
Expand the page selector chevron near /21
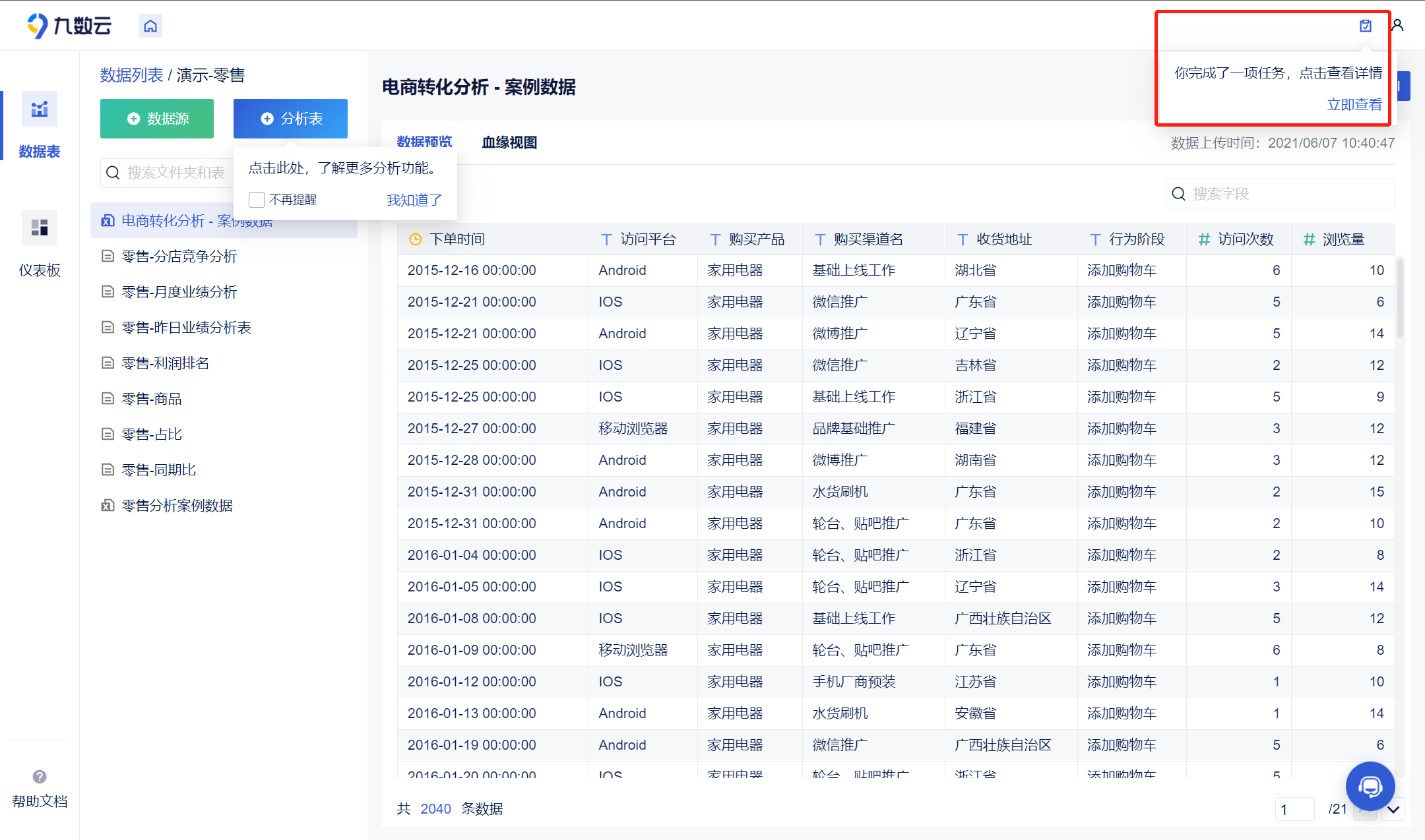[1393, 809]
